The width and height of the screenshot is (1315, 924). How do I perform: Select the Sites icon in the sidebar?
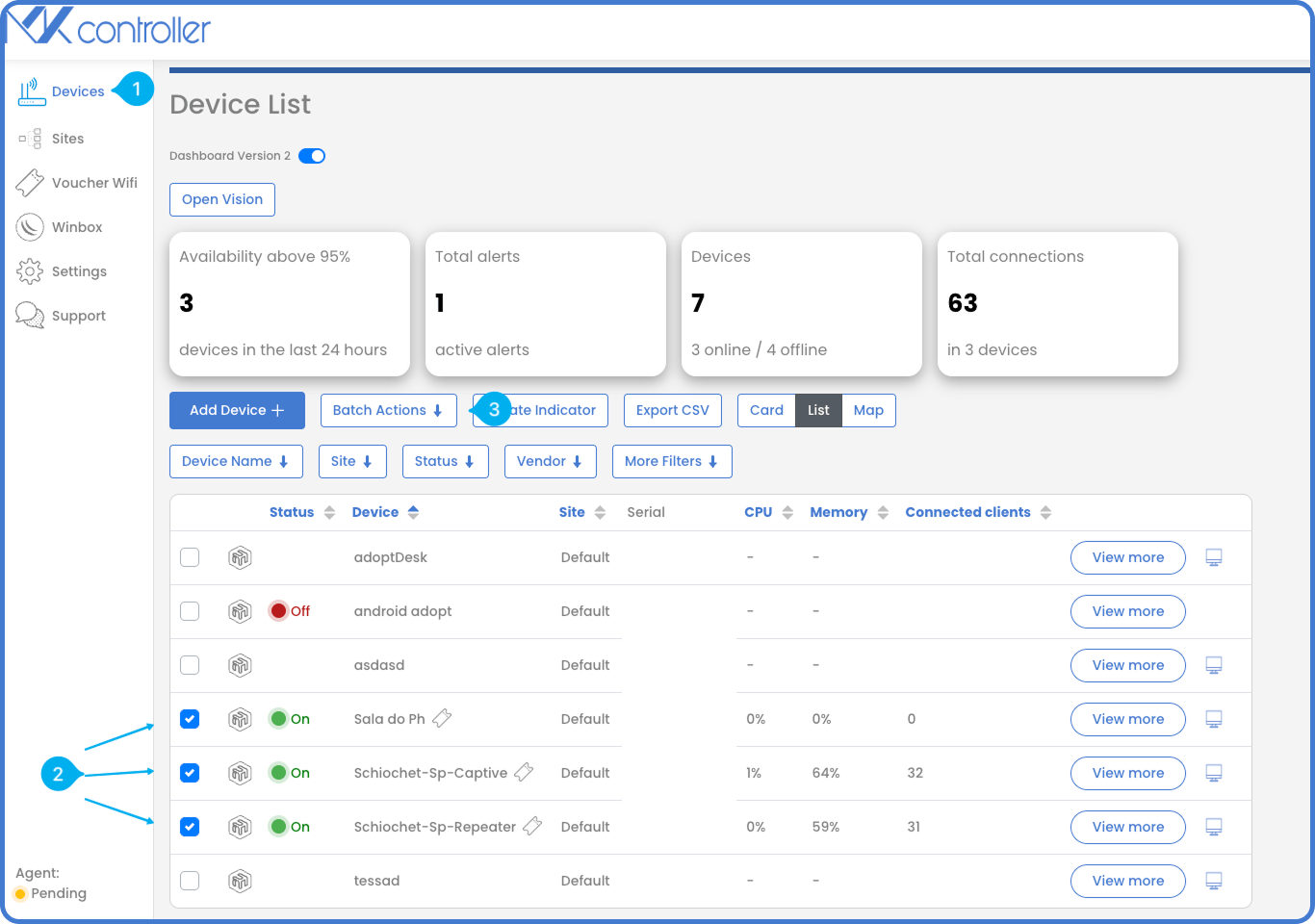[x=67, y=138]
